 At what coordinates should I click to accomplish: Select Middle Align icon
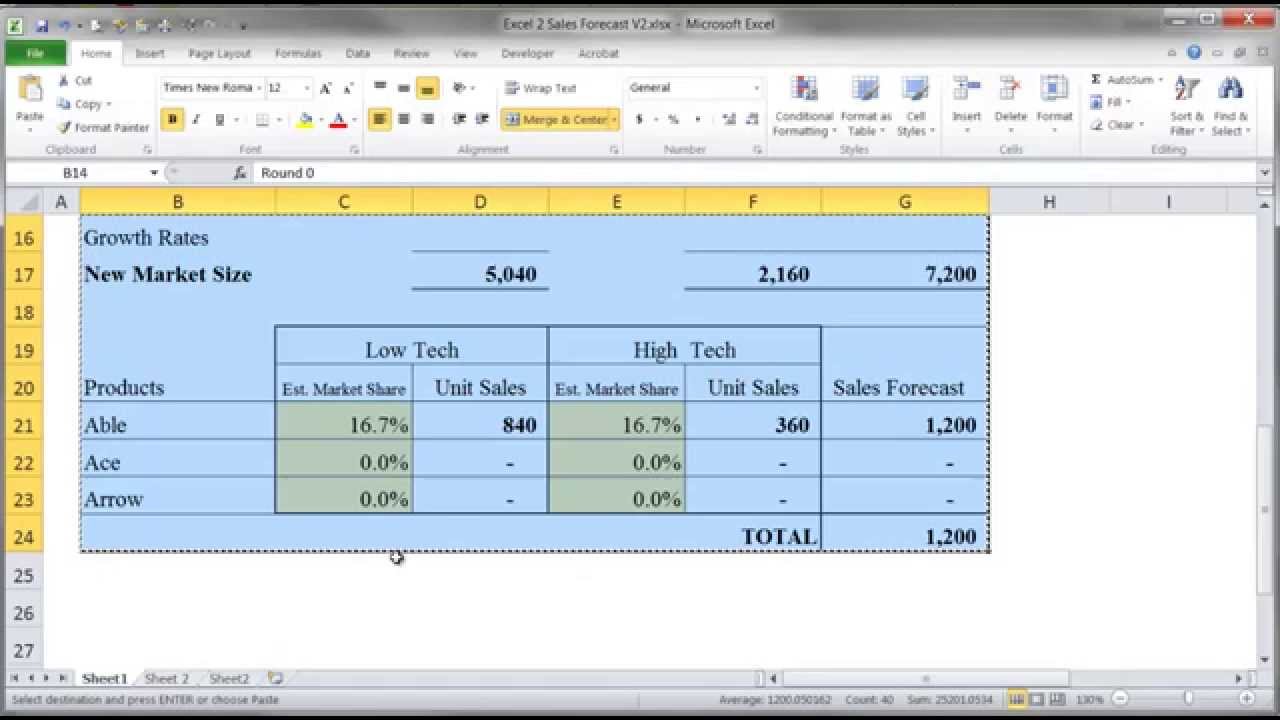click(403, 88)
